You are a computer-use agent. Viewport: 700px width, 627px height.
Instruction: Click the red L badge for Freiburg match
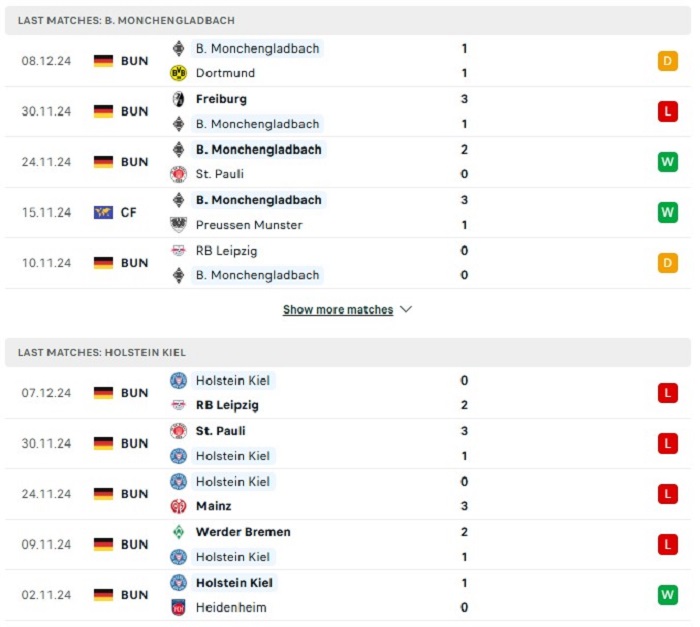[667, 111]
